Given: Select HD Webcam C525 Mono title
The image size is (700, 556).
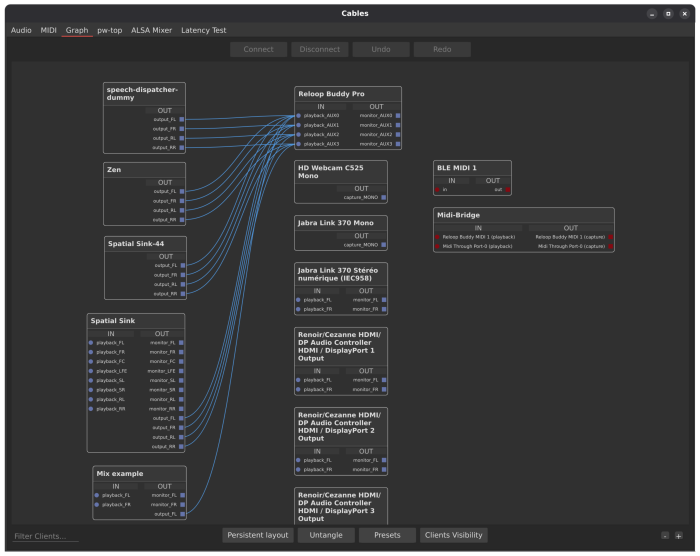Looking at the screenshot, I should tap(330, 172).
